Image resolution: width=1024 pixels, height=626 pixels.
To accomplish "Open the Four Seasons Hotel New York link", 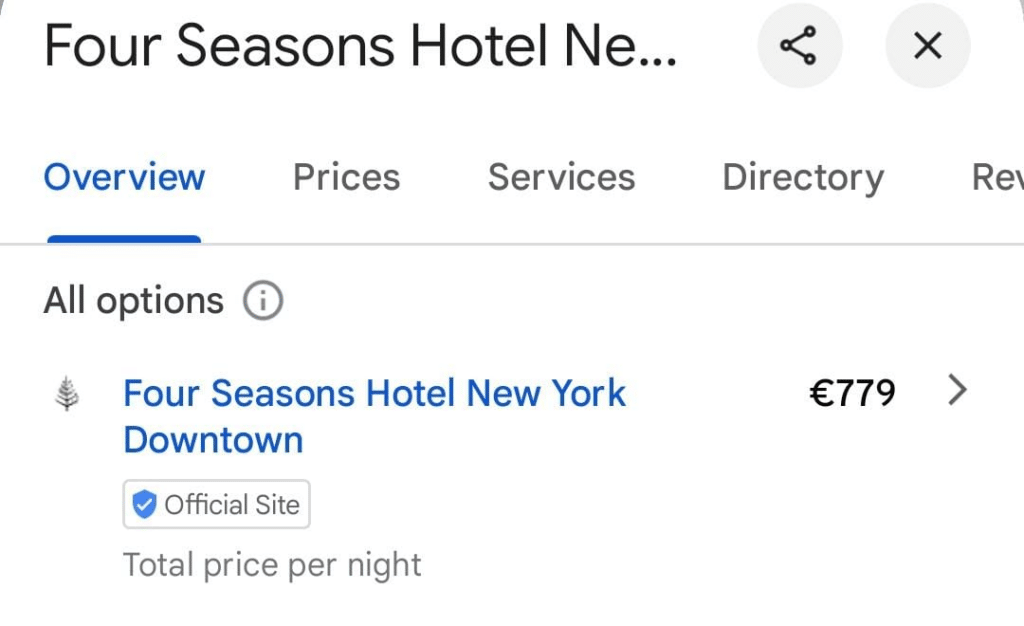I will point(374,416).
